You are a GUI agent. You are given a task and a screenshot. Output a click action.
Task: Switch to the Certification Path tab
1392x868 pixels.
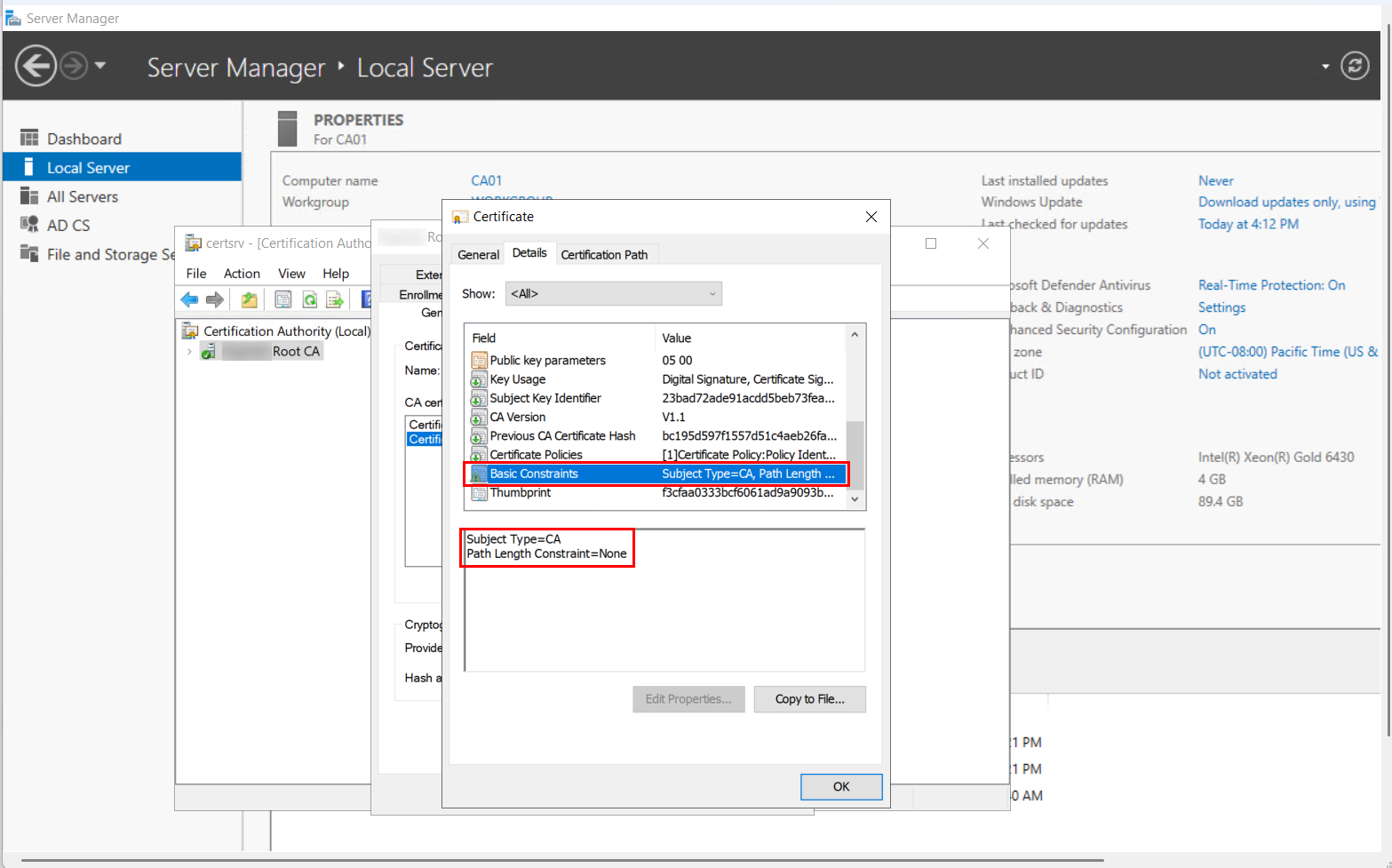[x=604, y=254]
